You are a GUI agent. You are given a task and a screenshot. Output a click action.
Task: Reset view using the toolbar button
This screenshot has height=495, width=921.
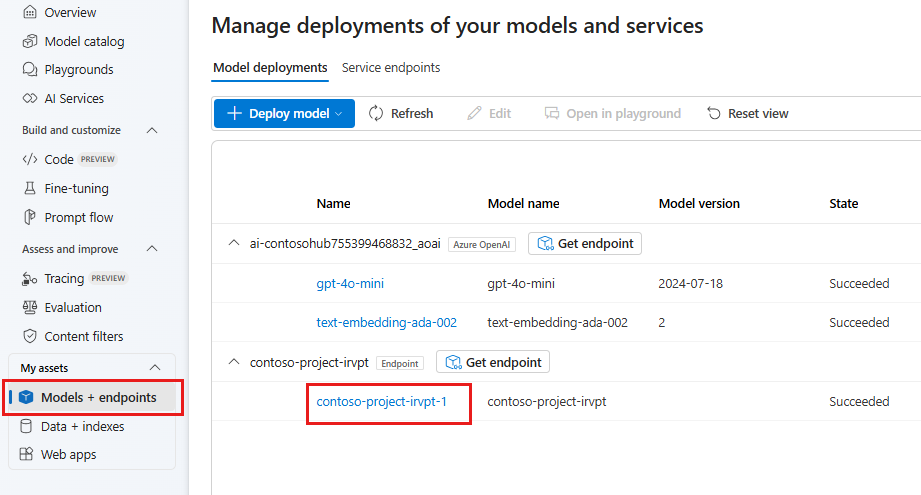tap(747, 113)
